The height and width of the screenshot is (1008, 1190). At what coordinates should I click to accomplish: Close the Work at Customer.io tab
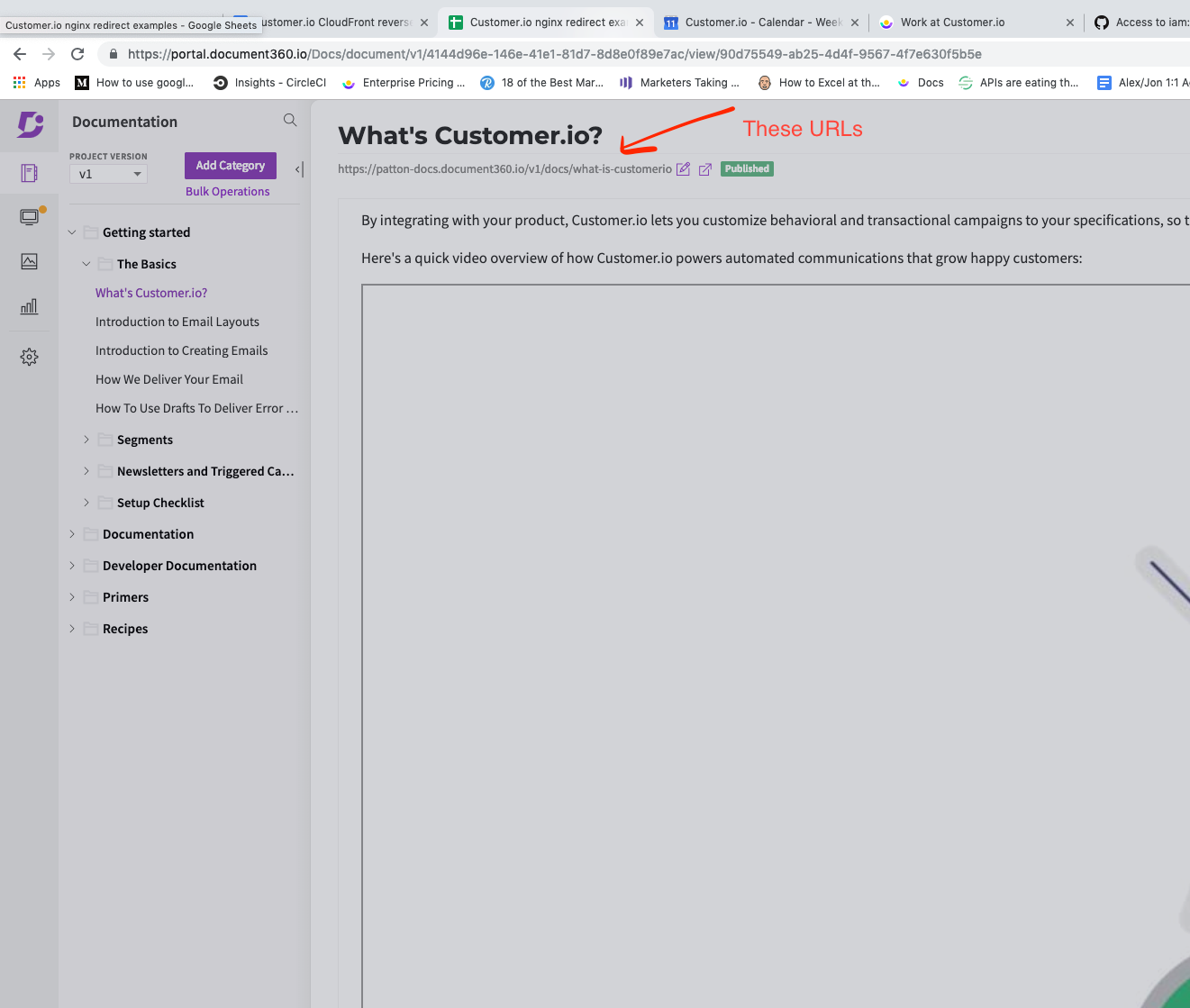pyautogui.click(x=1070, y=23)
